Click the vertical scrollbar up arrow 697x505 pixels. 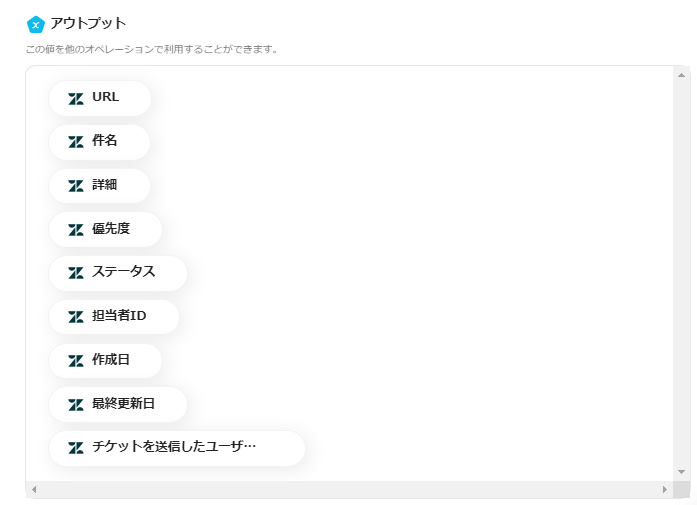(x=681, y=75)
